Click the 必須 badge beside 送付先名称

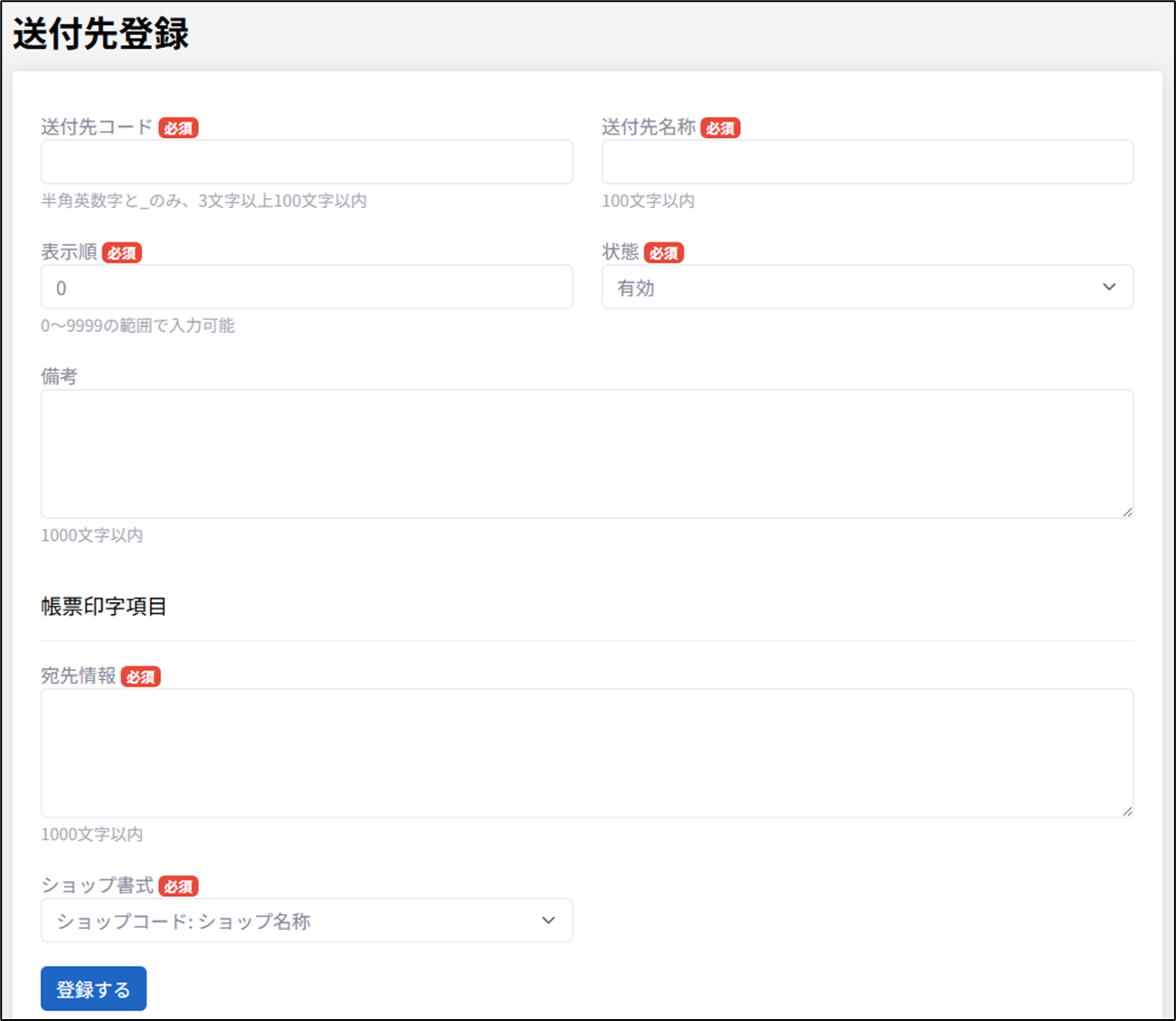point(720,128)
